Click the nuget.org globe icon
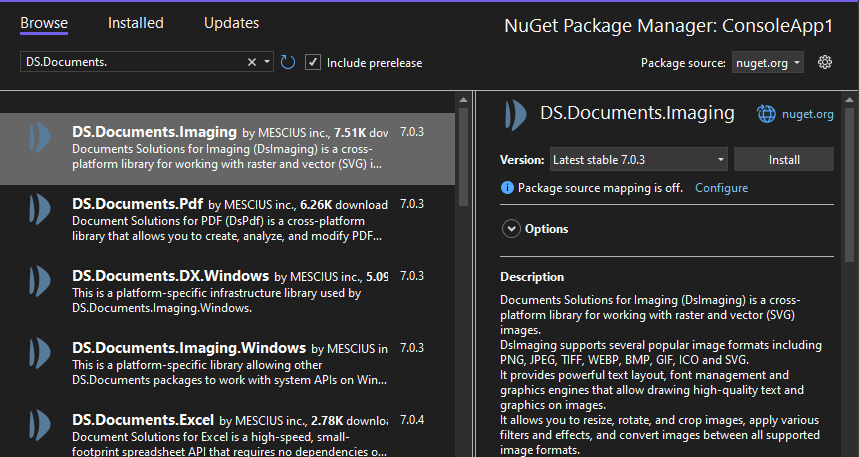Screen dimensions: 859x457 coord(766,114)
